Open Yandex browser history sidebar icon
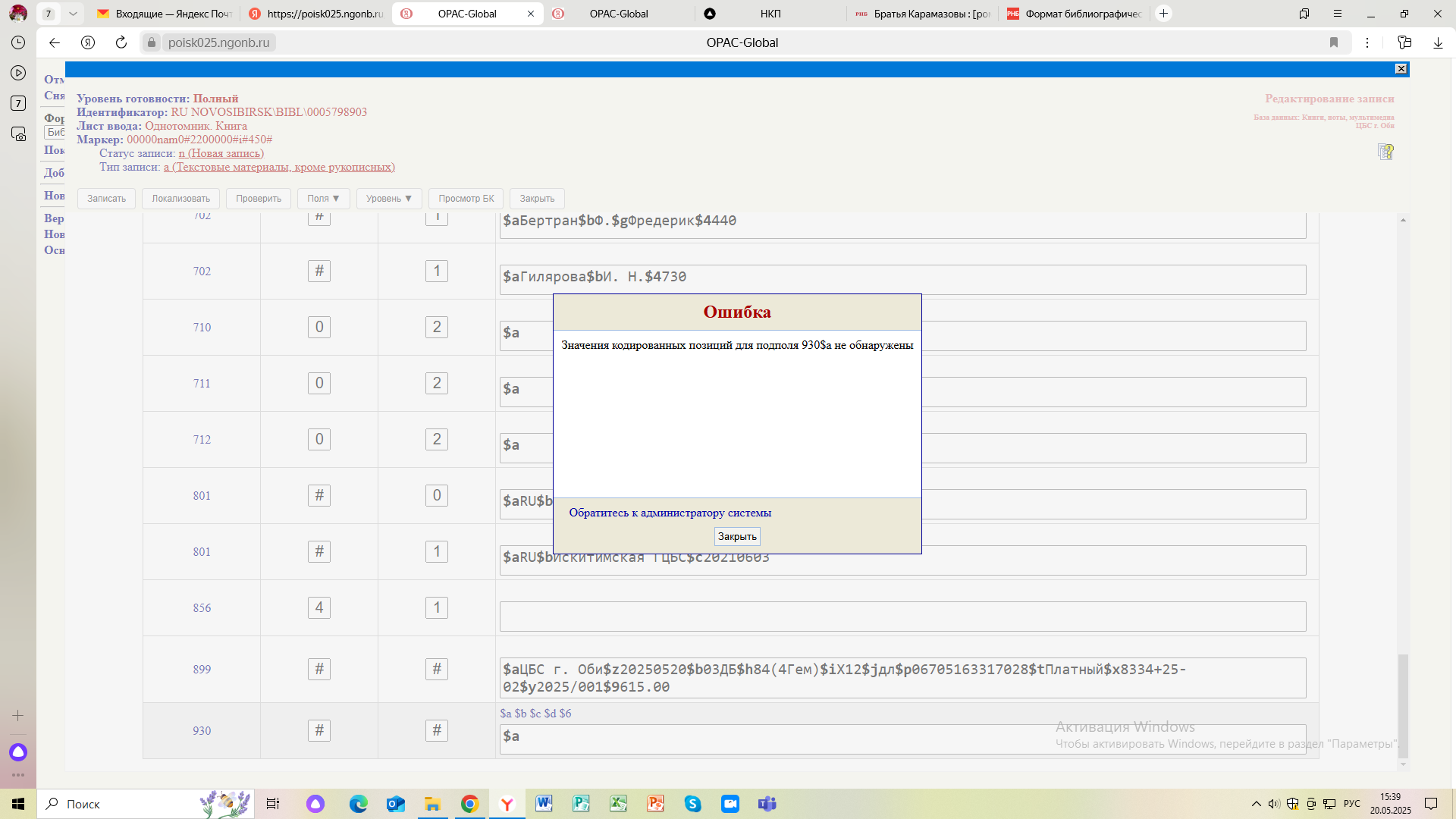This screenshot has height=819, width=1456. pos(18,42)
